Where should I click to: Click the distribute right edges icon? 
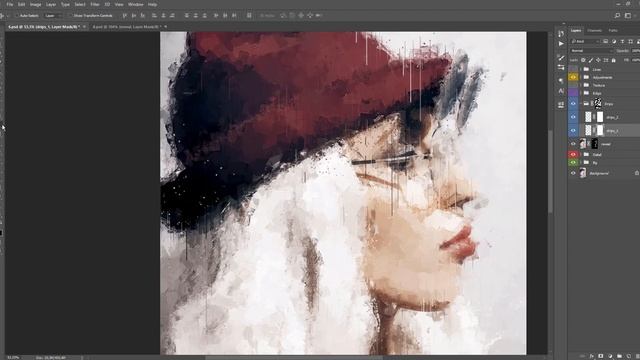tap(234, 16)
